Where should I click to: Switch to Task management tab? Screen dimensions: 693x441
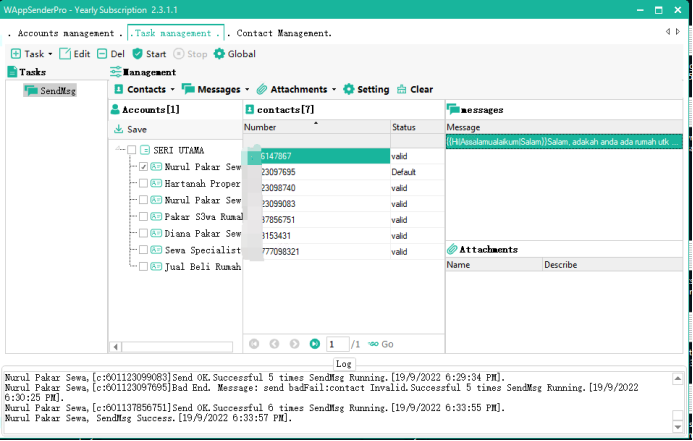(176, 33)
